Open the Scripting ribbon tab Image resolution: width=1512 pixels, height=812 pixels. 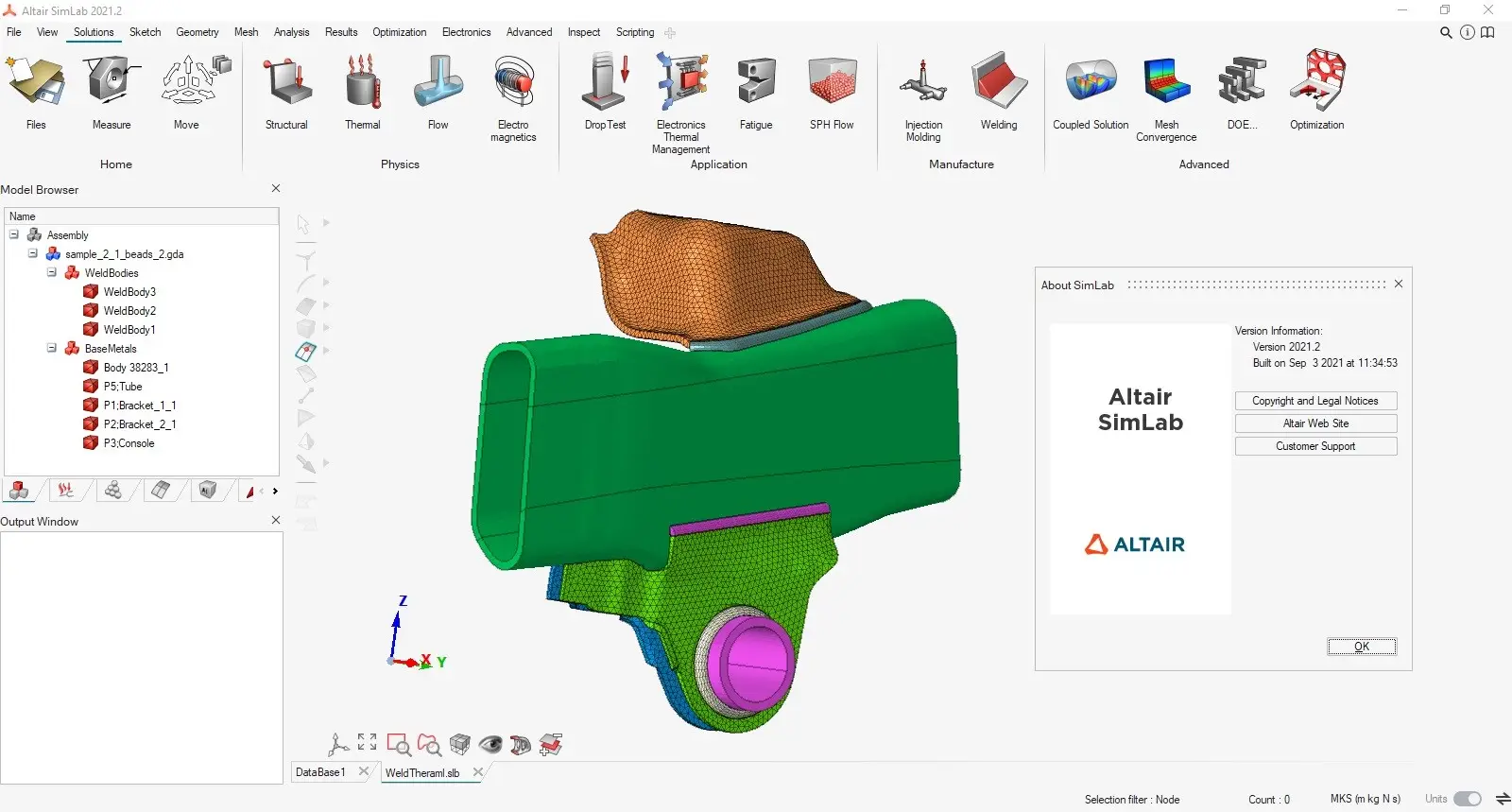[635, 32]
